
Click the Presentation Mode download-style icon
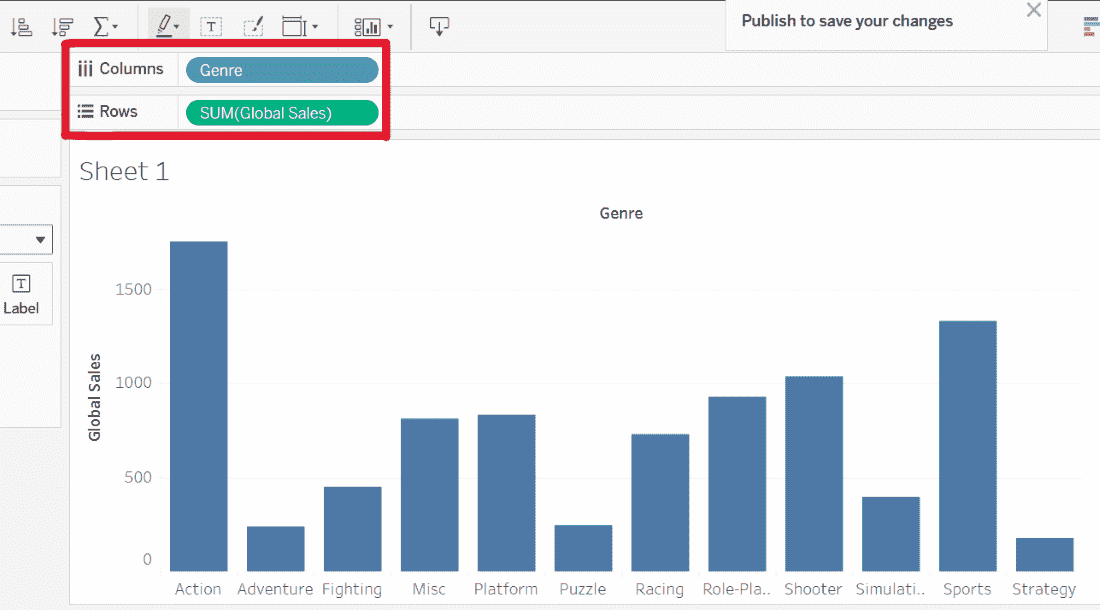coord(439,27)
